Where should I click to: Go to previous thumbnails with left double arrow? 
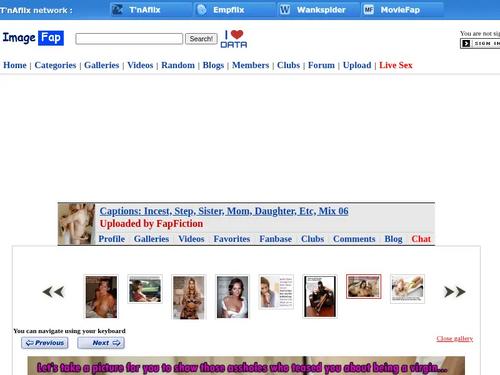(53, 292)
